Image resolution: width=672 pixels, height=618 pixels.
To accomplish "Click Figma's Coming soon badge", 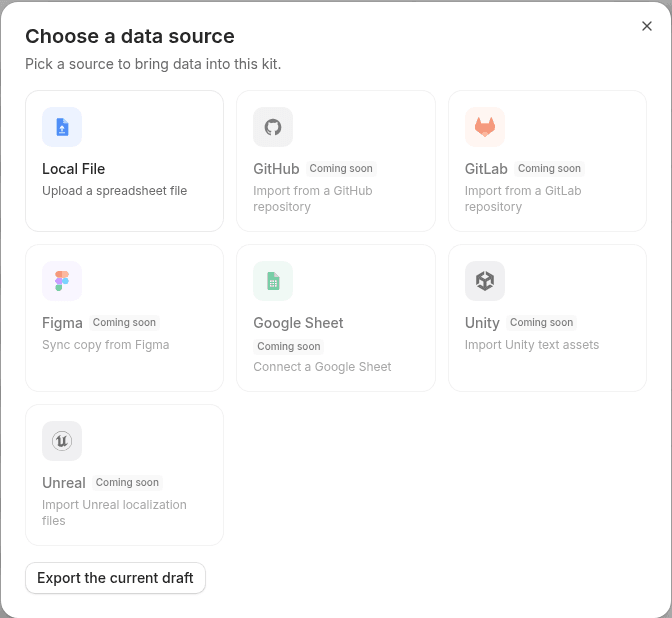I will pyautogui.click(x=124, y=322).
